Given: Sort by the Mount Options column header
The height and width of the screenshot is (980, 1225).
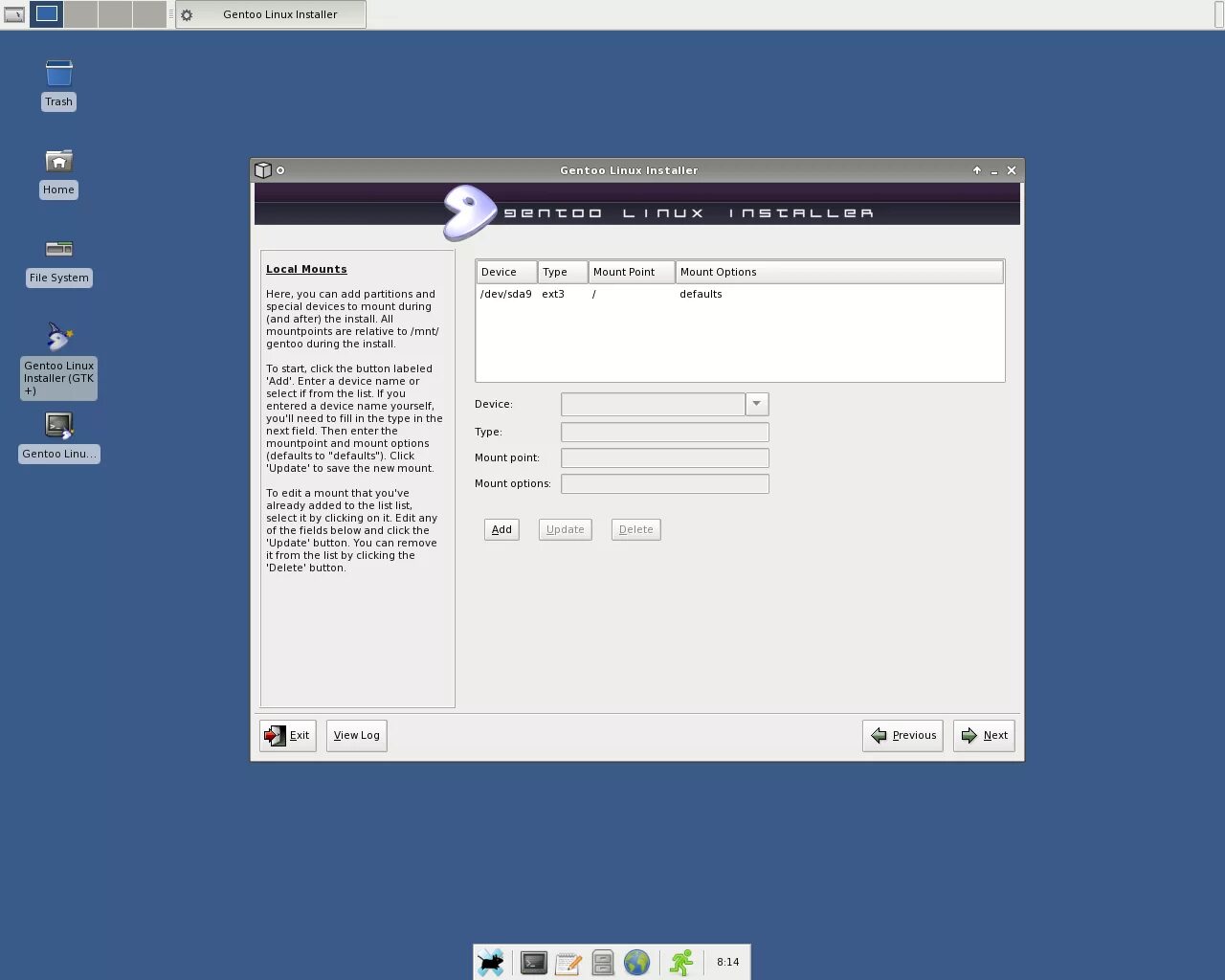Looking at the screenshot, I should (x=839, y=272).
